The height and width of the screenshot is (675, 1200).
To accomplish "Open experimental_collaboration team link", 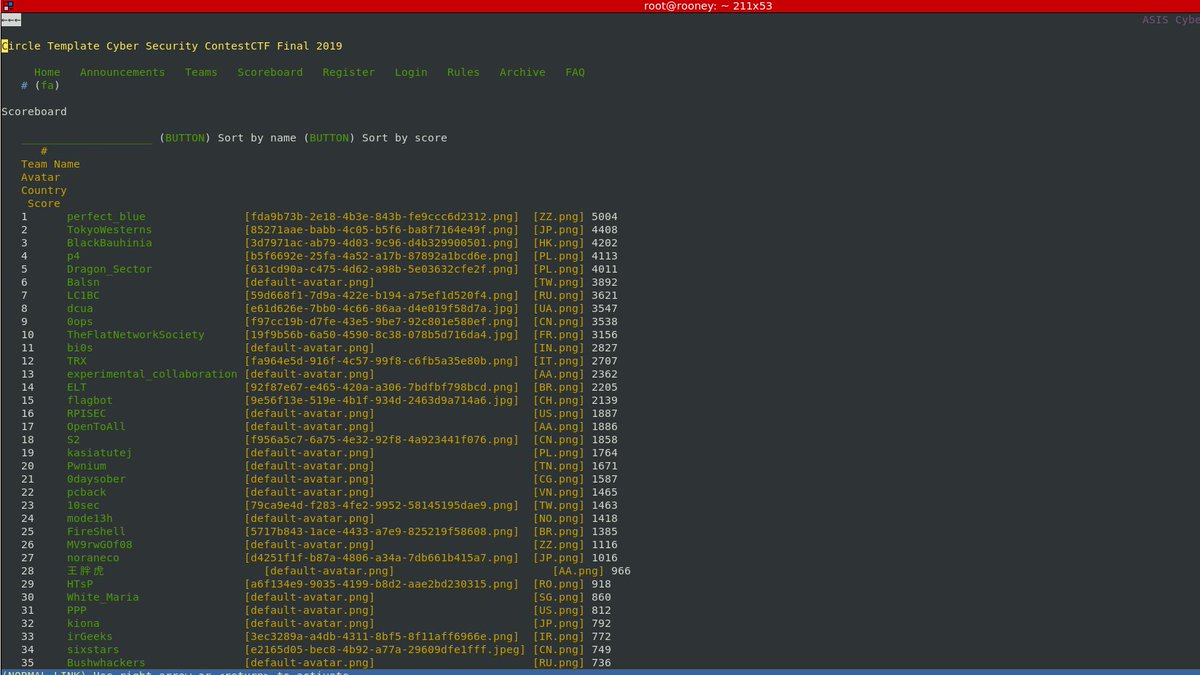I will click(152, 374).
